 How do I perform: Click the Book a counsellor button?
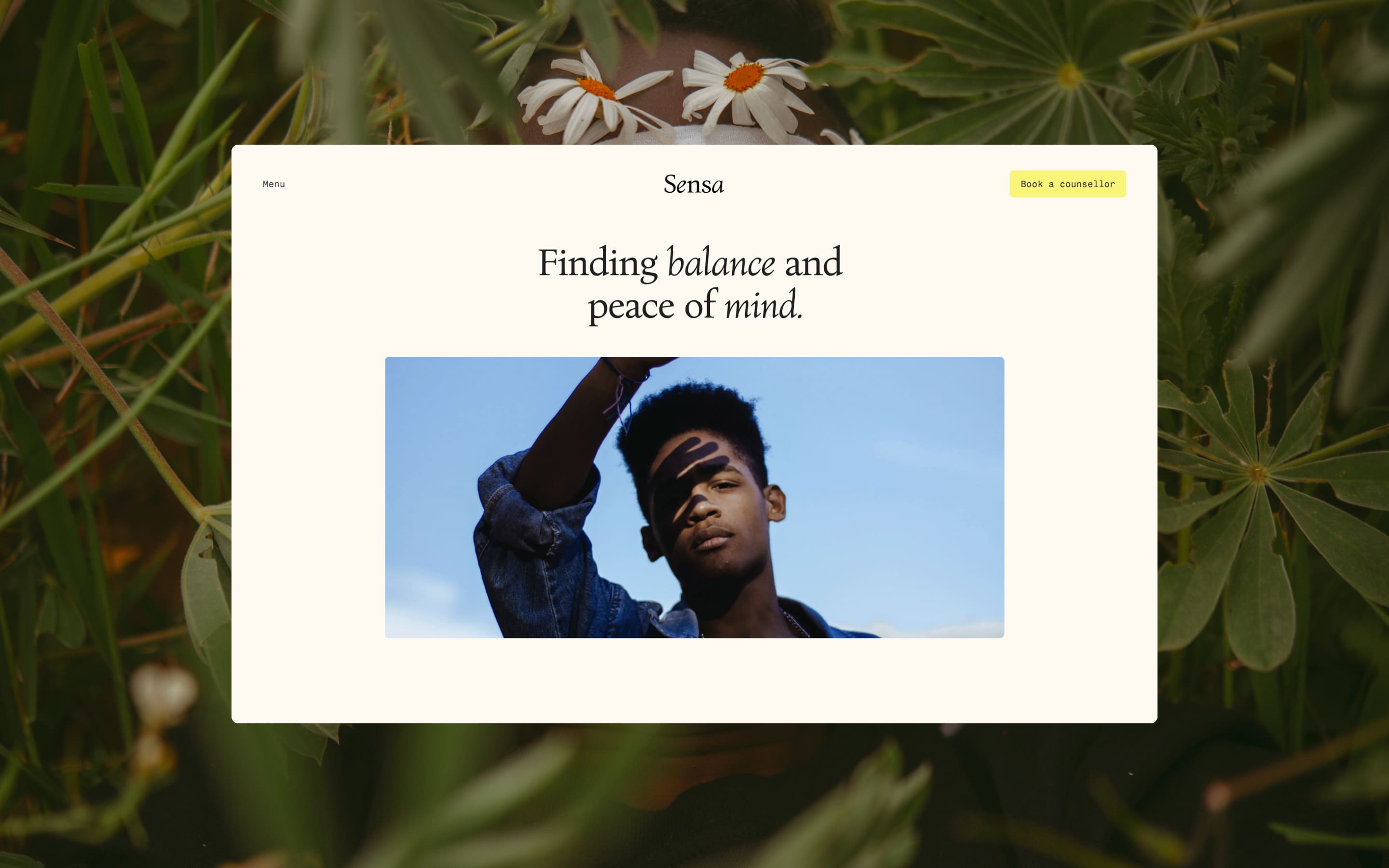click(x=1068, y=184)
